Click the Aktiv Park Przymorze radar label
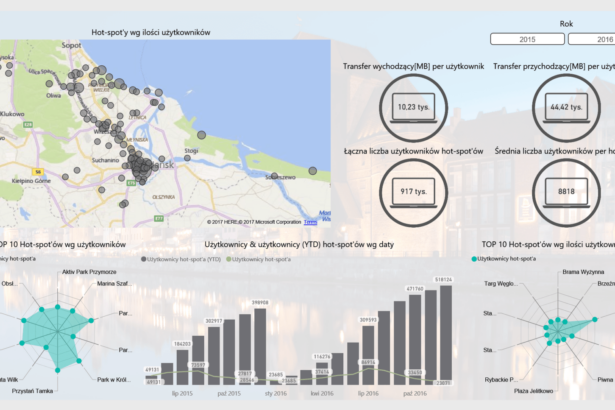This screenshot has height=410, width=615. tap(89, 272)
